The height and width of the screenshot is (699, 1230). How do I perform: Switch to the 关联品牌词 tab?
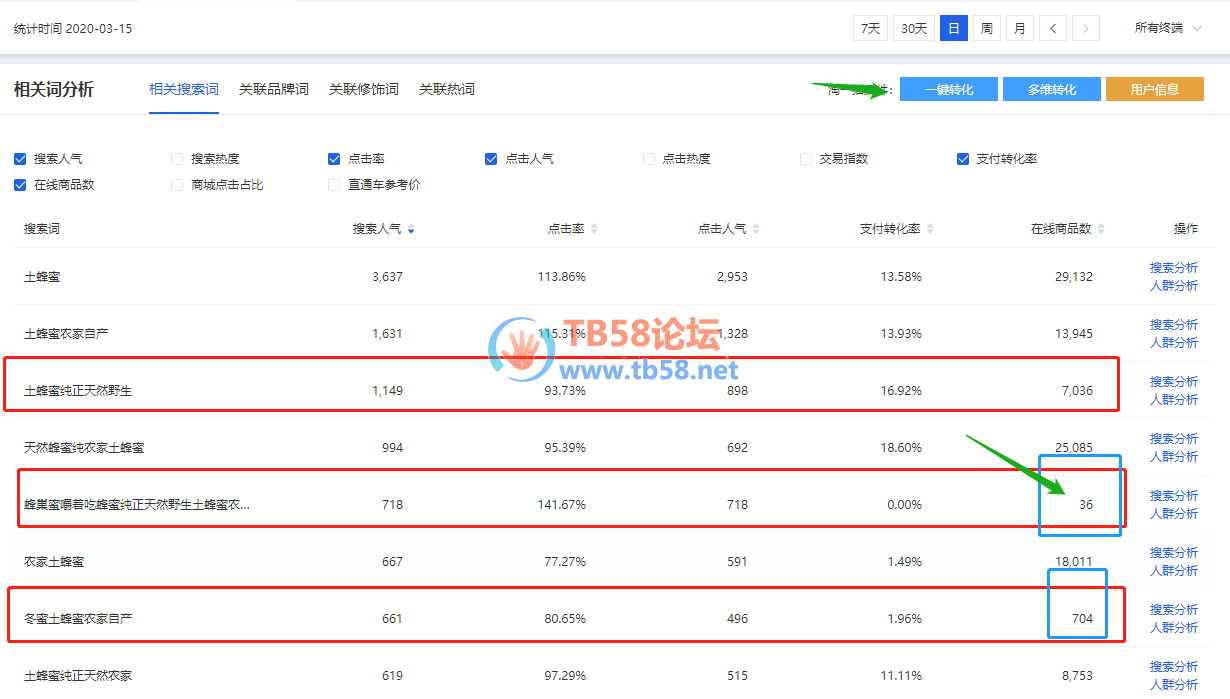(x=273, y=89)
